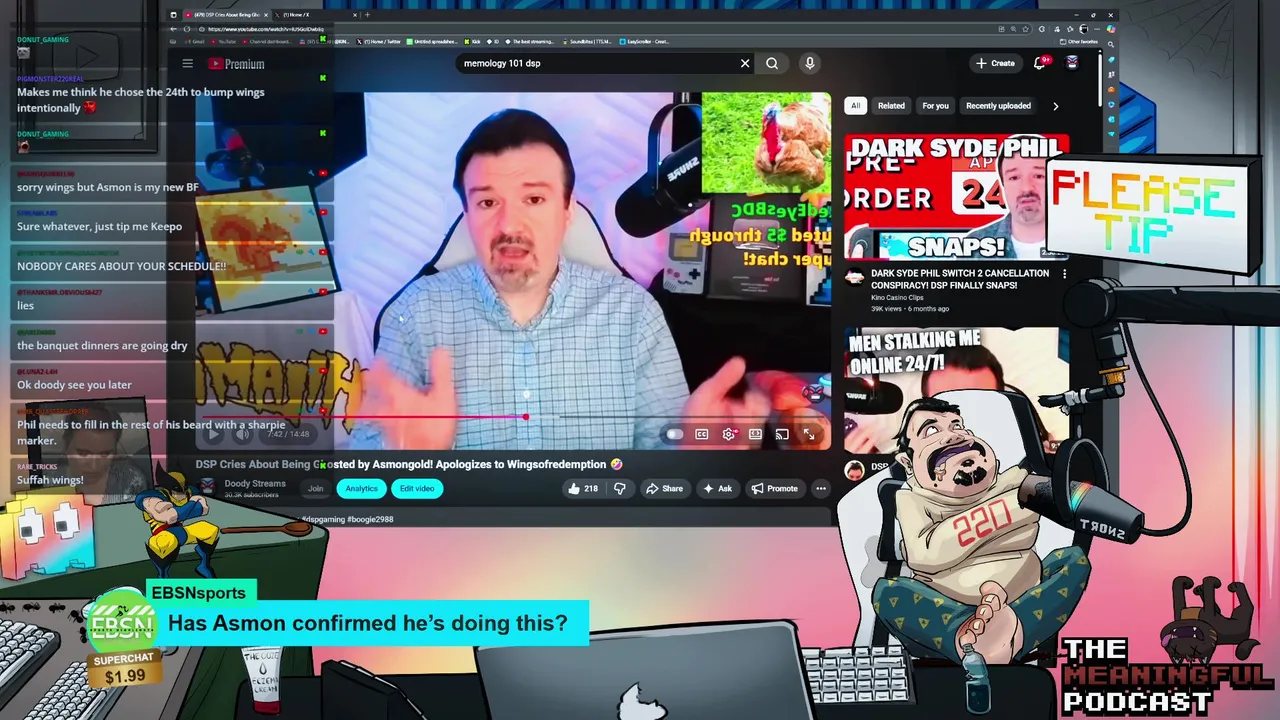
Task: Select the All filter chip
Action: point(855,106)
